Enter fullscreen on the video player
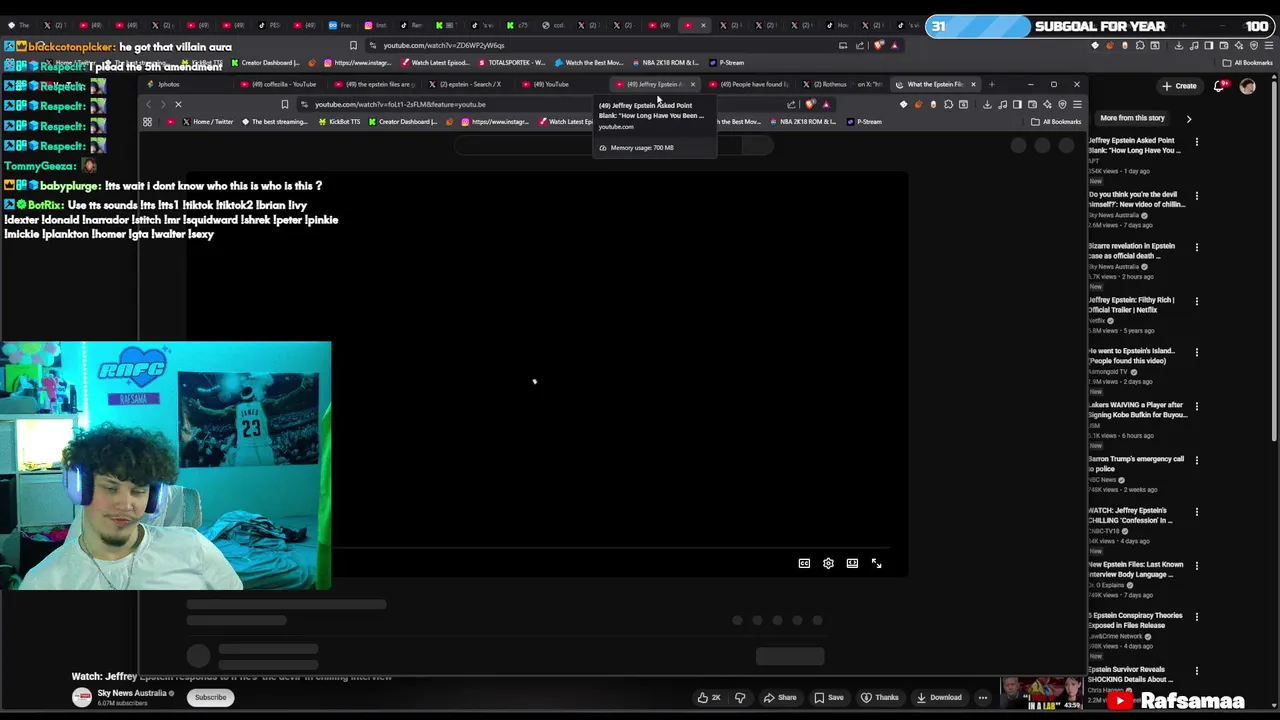The height and width of the screenshot is (720, 1280). coord(876,564)
